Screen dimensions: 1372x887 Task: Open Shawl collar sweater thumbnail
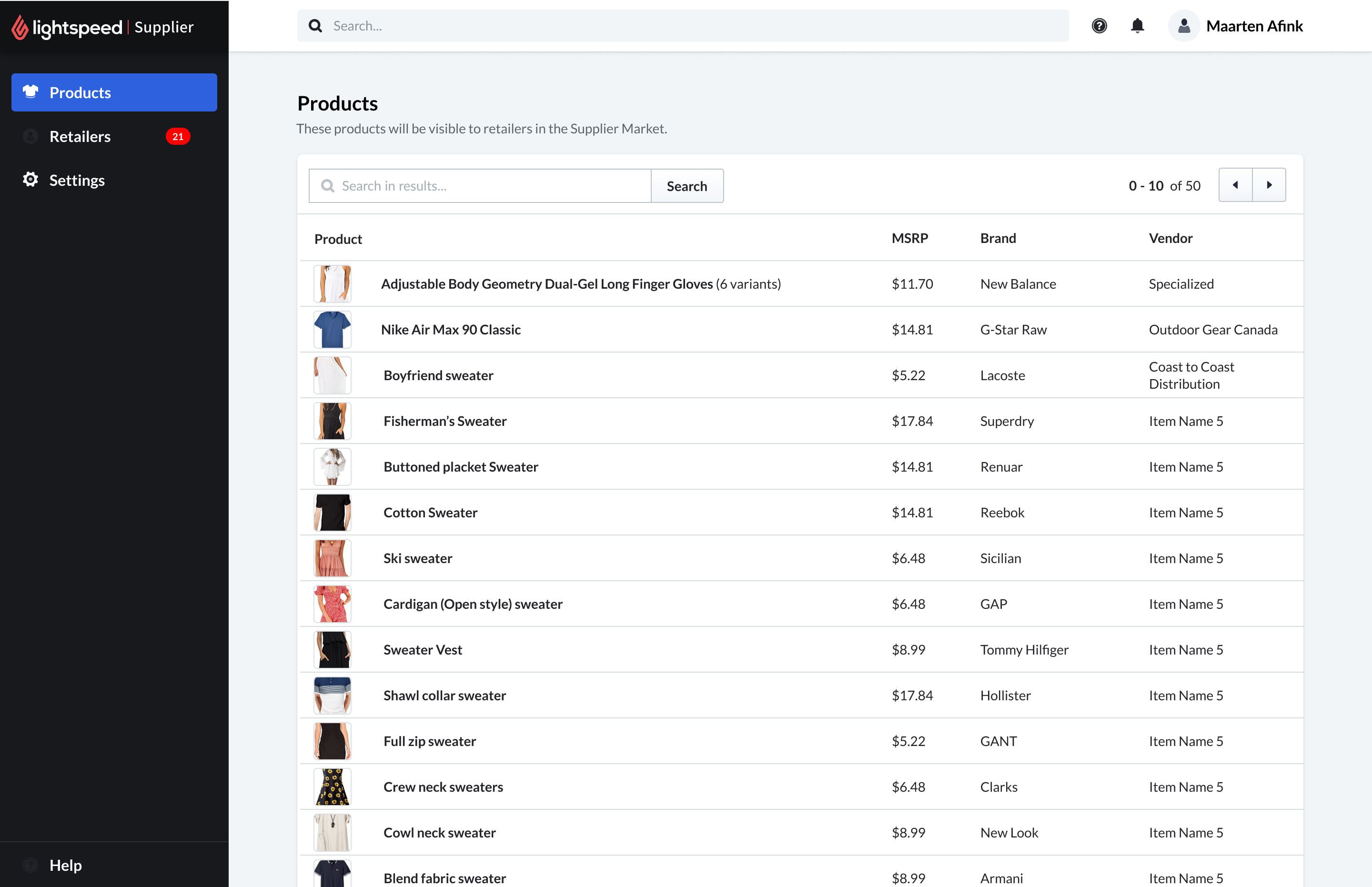pyautogui.click(x=333, y=695)
